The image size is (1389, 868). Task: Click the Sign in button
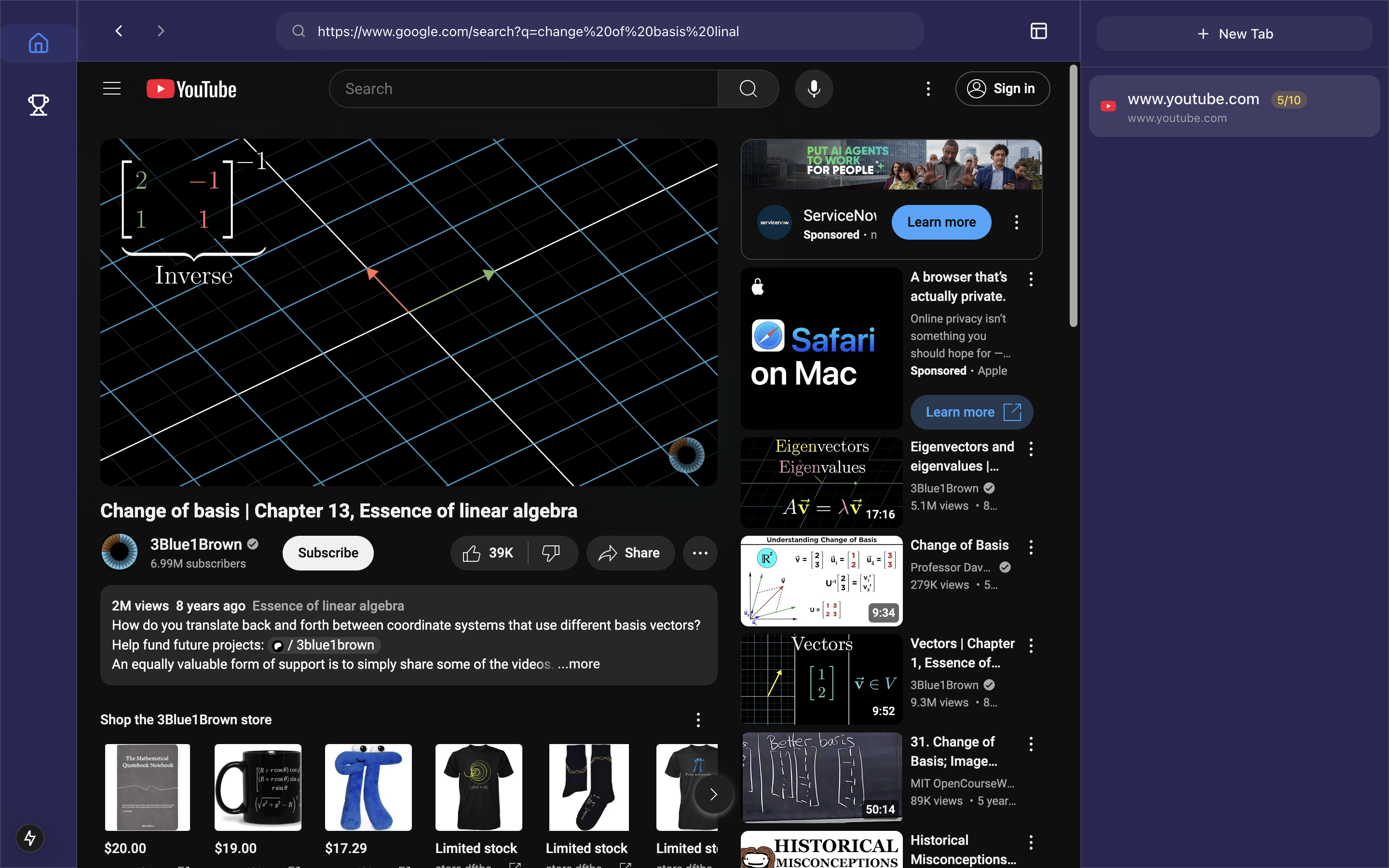click(x=1002, y=89)
